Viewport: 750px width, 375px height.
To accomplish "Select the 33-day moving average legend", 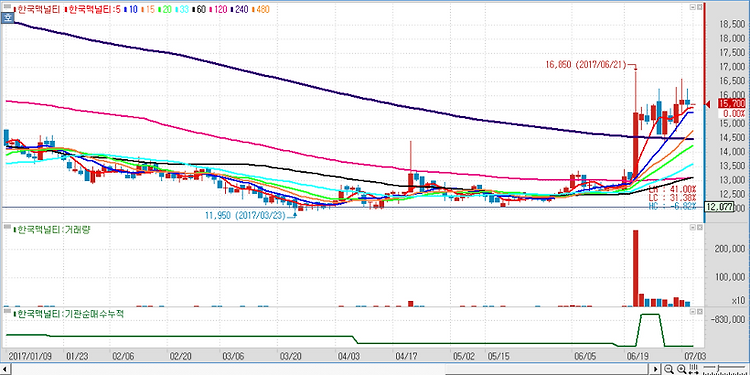I will coord(182,9).
